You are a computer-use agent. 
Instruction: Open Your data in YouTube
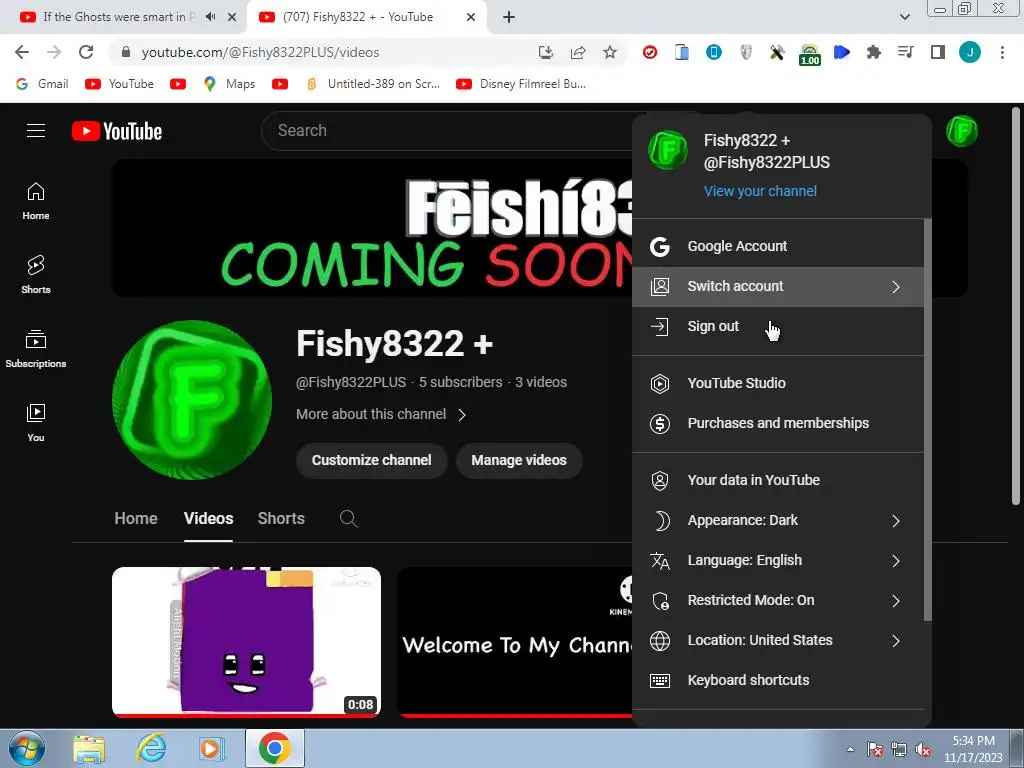coord(778,480)
